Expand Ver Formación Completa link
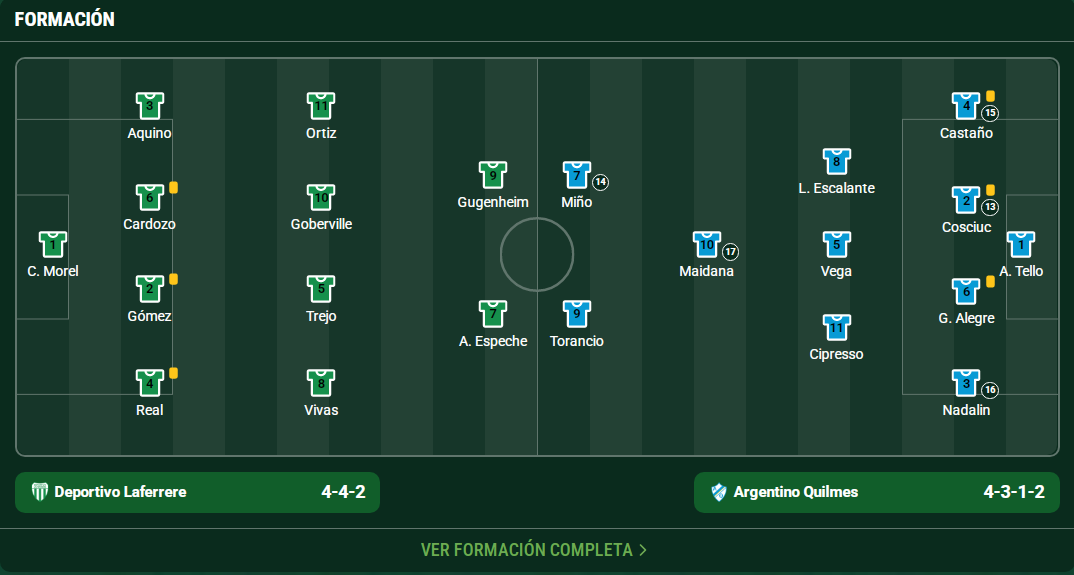The image size is (1074, 575). (535, 550)
